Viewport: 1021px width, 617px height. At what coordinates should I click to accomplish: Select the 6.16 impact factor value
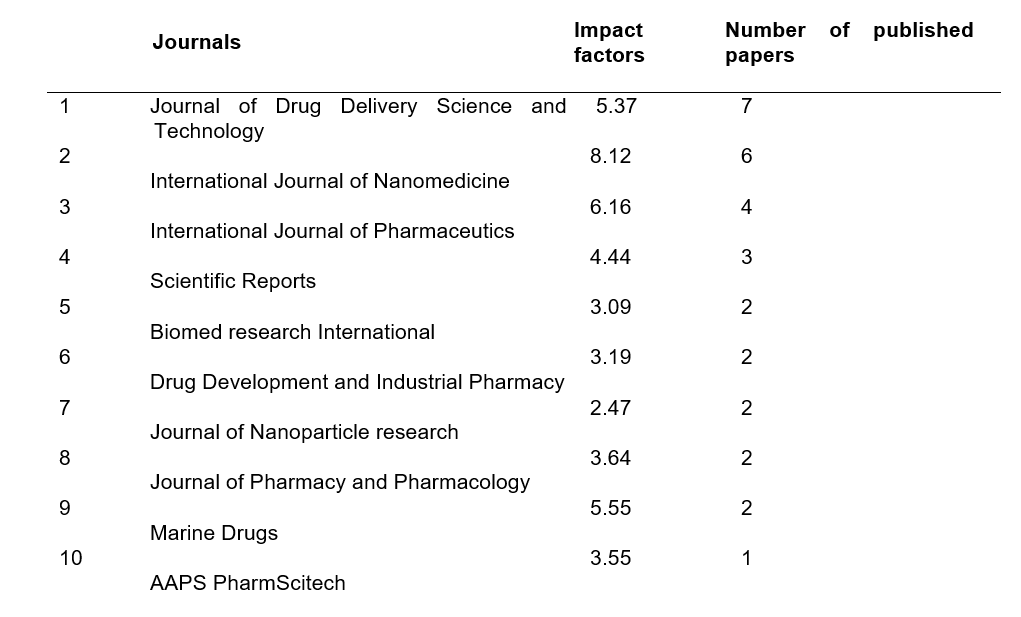click(610, 207)
